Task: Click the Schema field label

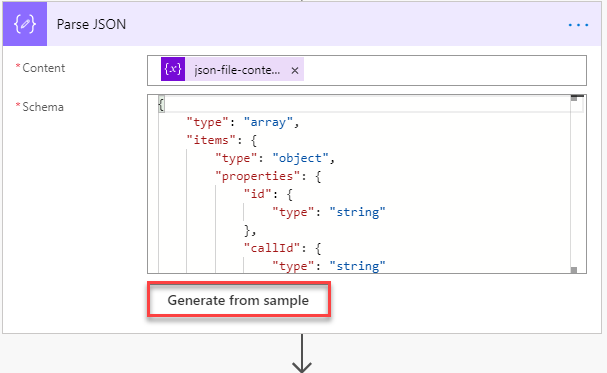Action: tap(43, 107)
